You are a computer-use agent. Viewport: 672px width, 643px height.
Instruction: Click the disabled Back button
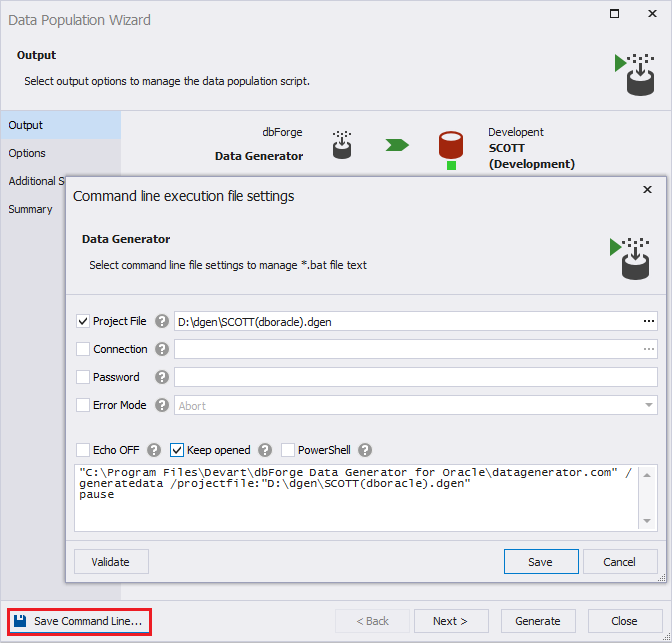[x=372, y=621]
